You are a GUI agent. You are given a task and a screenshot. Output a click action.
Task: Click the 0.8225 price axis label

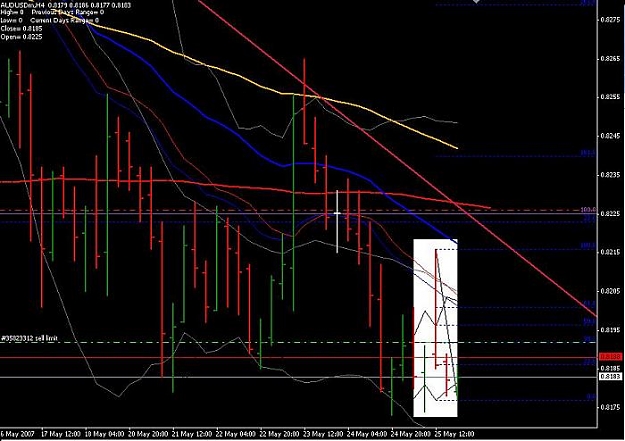tap(610, 214)
